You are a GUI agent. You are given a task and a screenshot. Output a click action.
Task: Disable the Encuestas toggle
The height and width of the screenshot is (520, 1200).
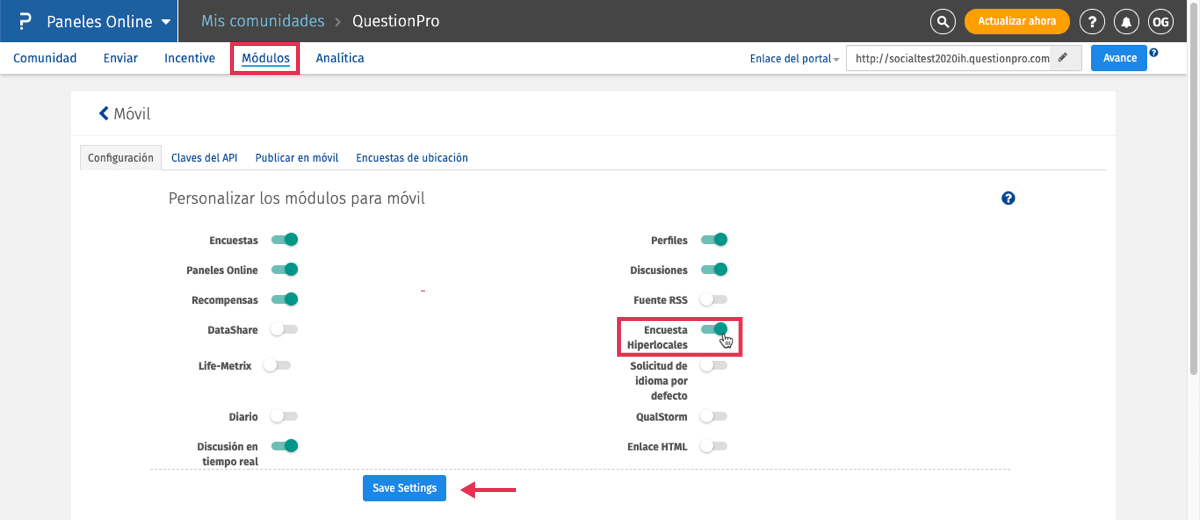pos(284,240)
